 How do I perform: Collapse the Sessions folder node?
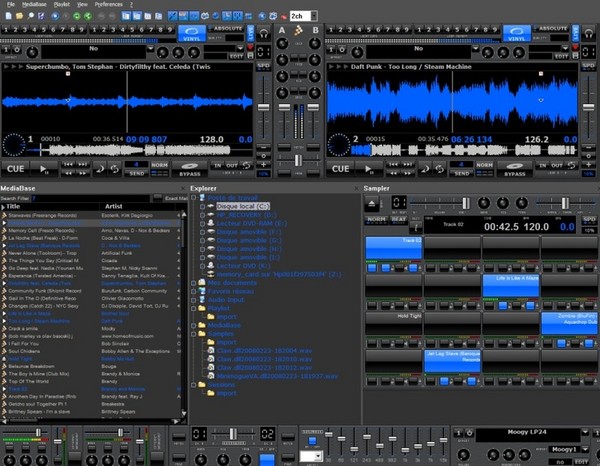tap(194, 385)
